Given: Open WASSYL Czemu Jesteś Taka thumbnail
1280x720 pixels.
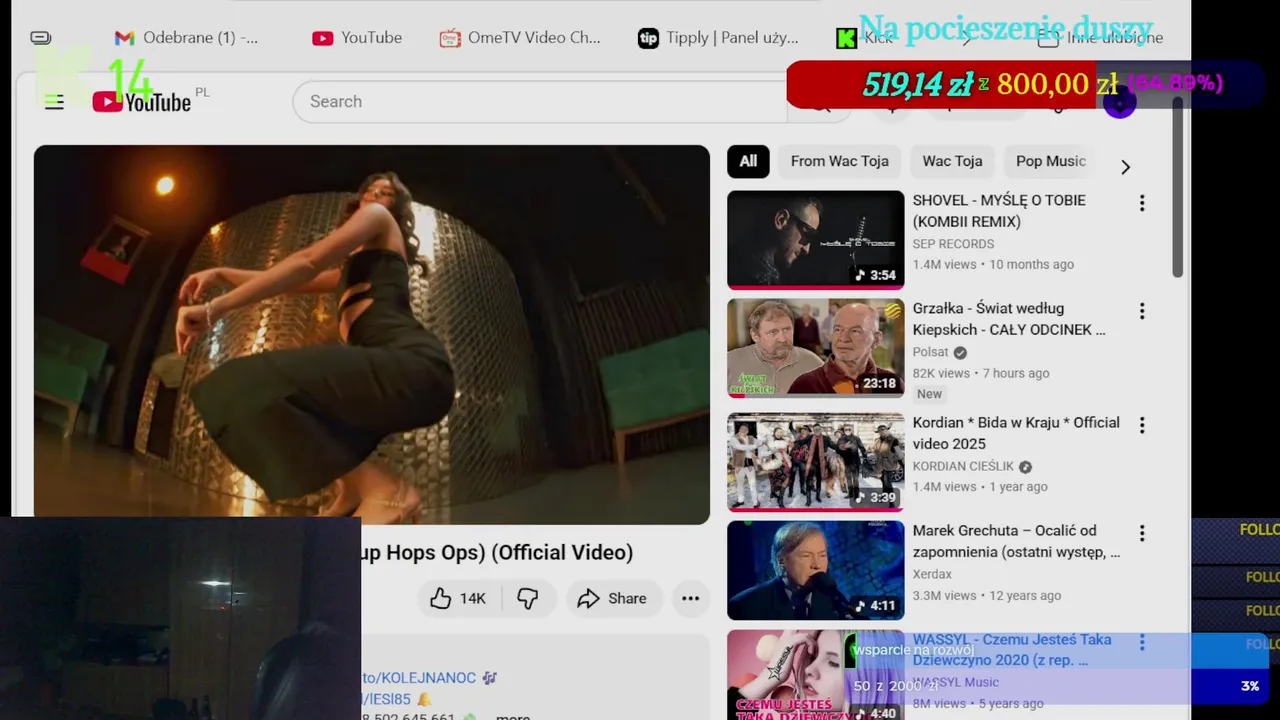Looking at the screenshot, I should pos(815,675).
